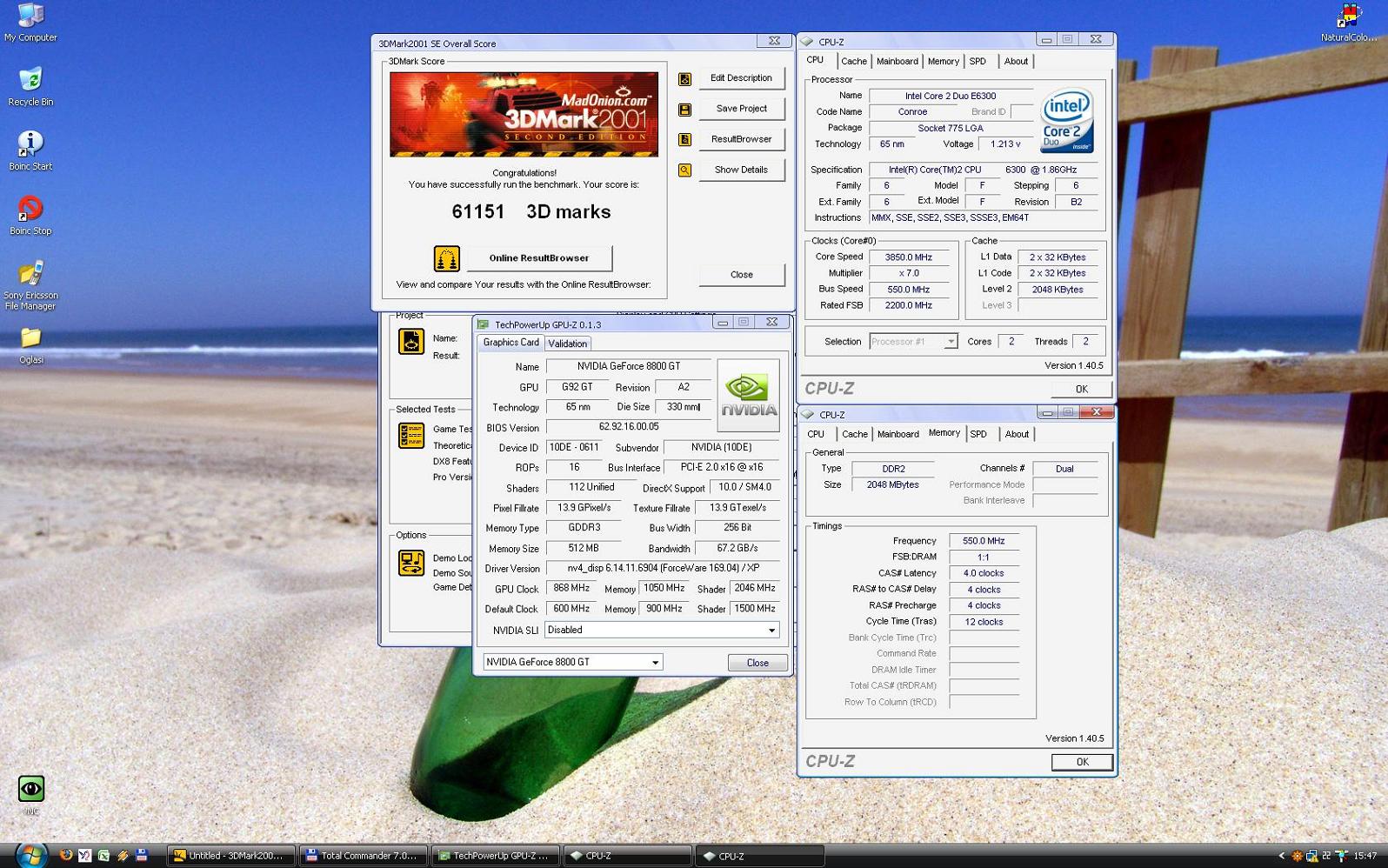Click the Online ResultBrowser button
The width and height of the screenshot is (1388, 868).
pos(539,258)
